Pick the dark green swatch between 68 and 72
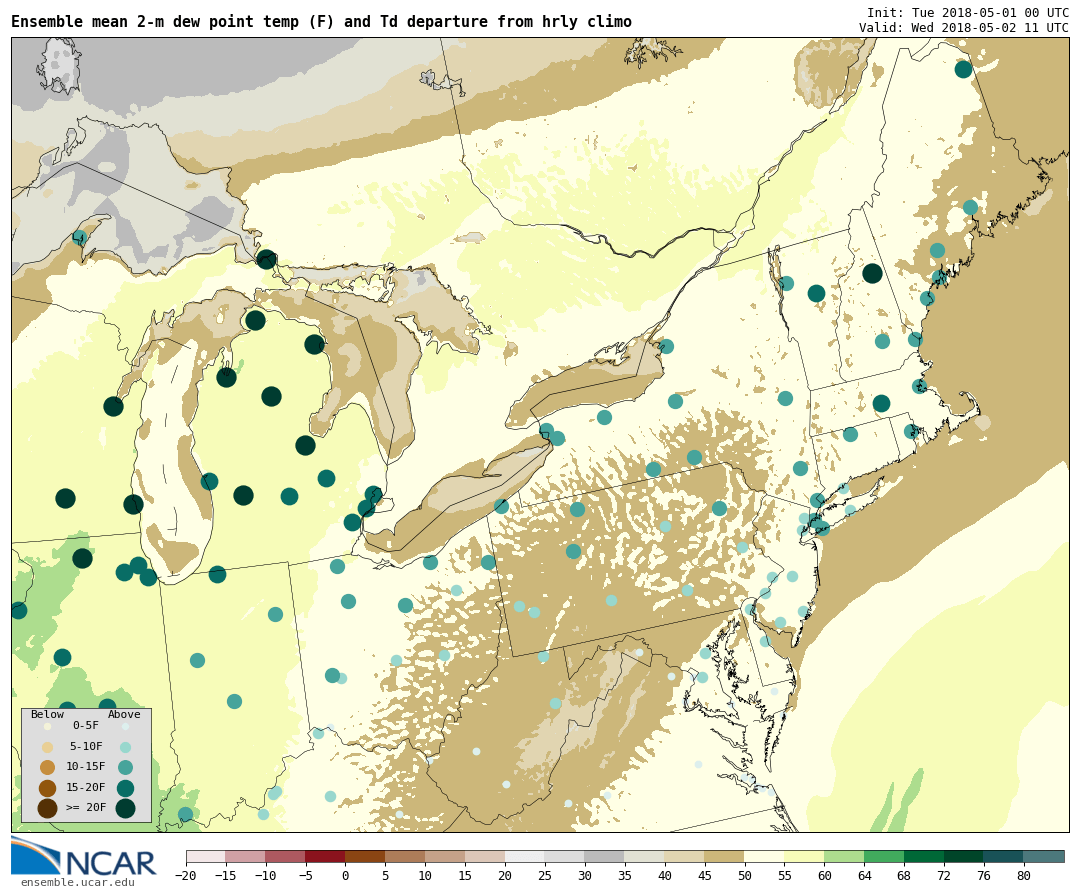This screenshot has width=1080, height=895. pos(924,856)
